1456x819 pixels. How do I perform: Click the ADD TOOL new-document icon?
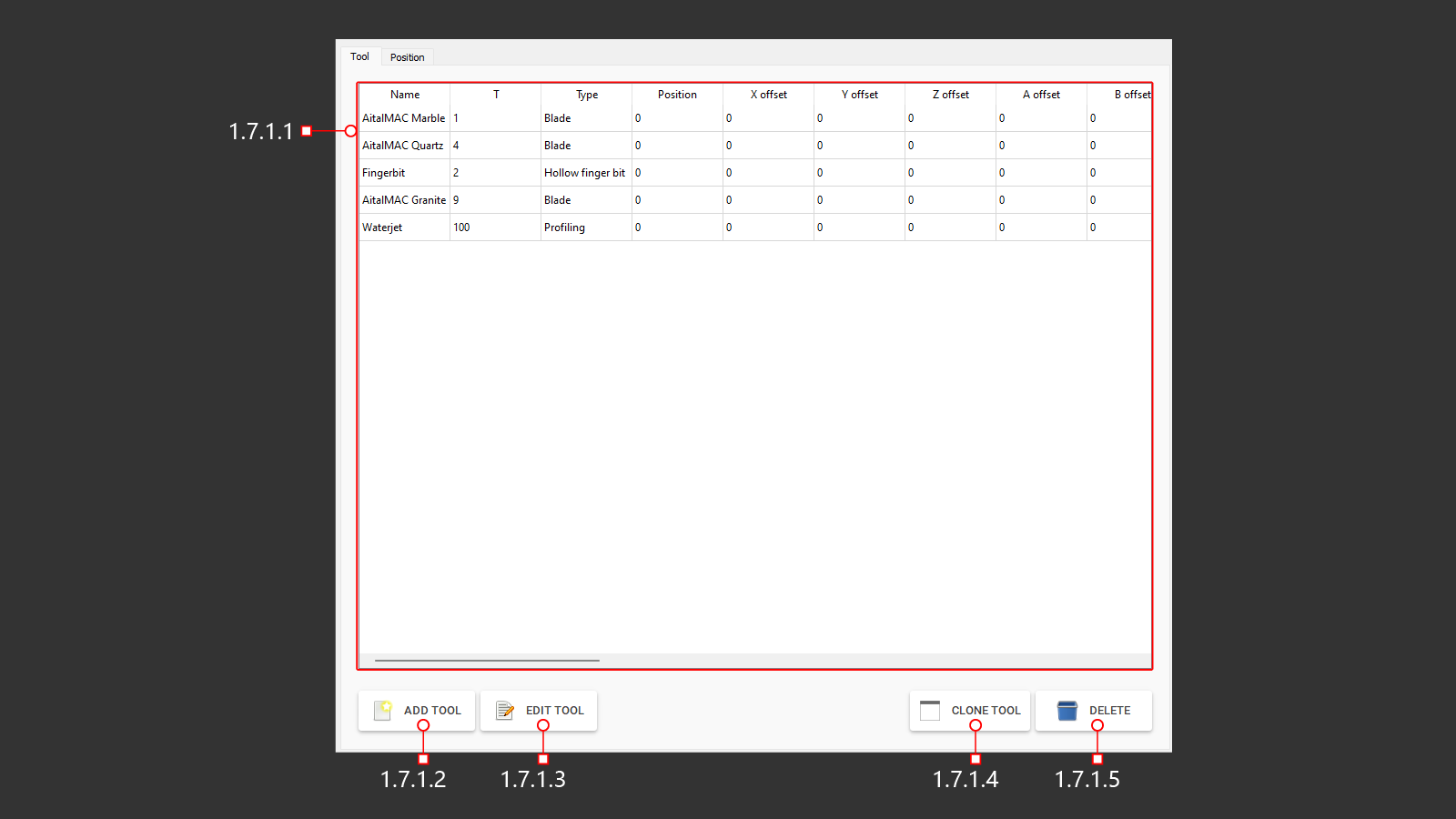[x=383, y=711]
